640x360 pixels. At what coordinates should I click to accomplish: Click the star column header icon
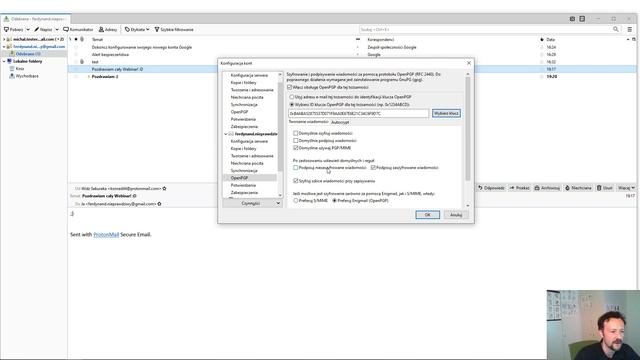(x=76, y=40)
